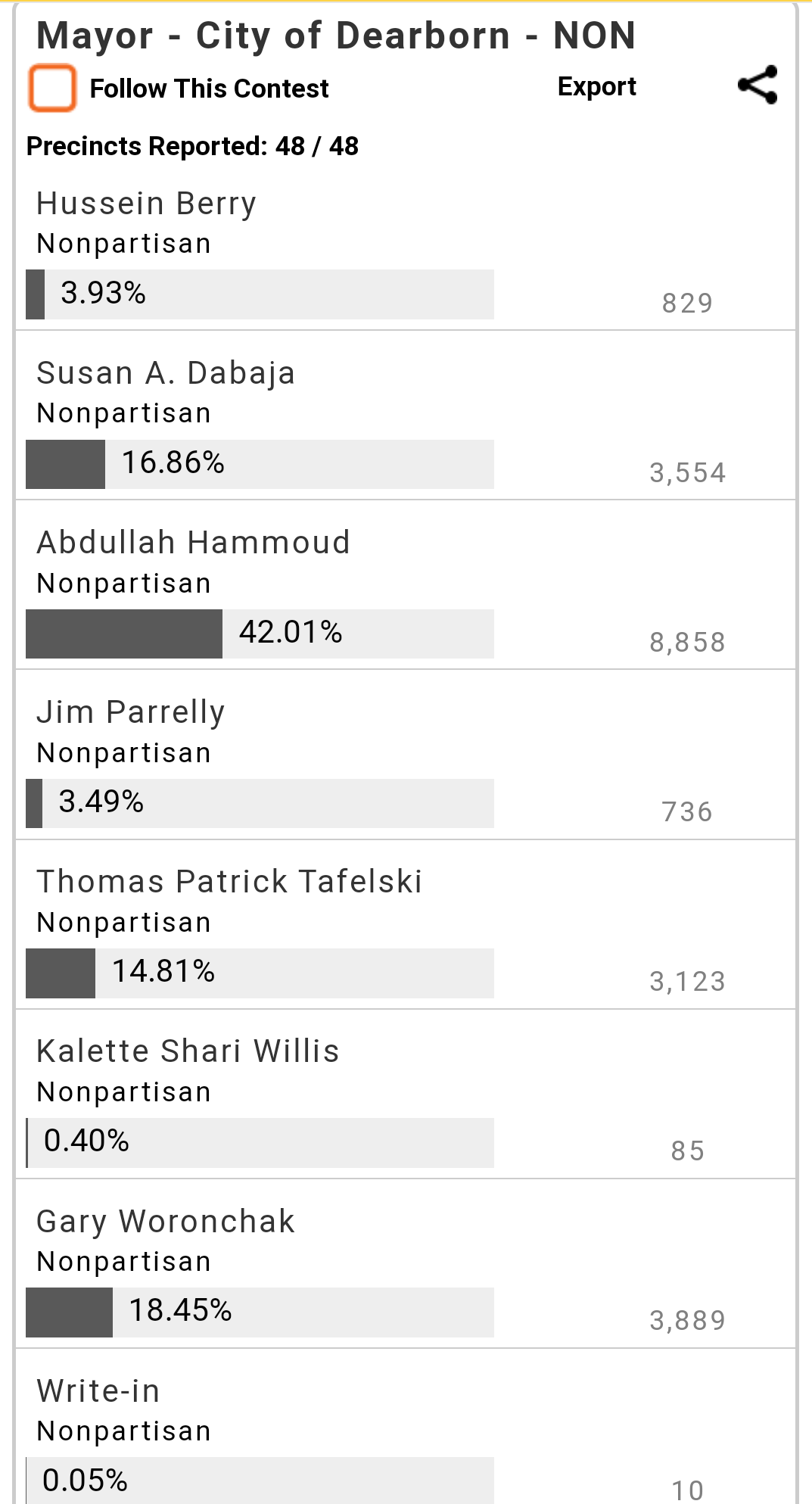812x1504 pixels.
Task: Select Gary Woronchak candidate name
Action: (x=166, y=1221)
